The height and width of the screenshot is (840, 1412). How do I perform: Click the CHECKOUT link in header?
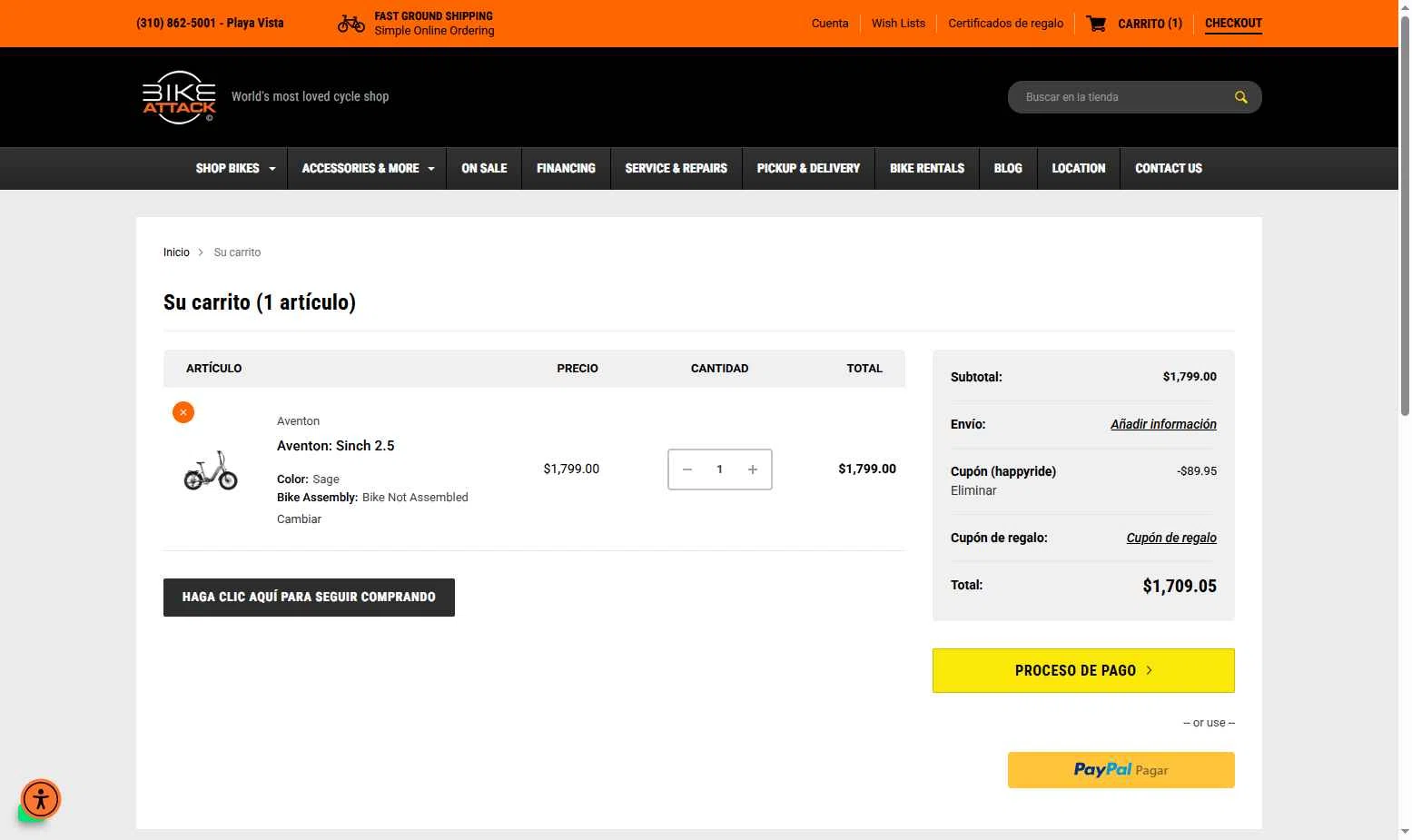(x=1233, y=24)
